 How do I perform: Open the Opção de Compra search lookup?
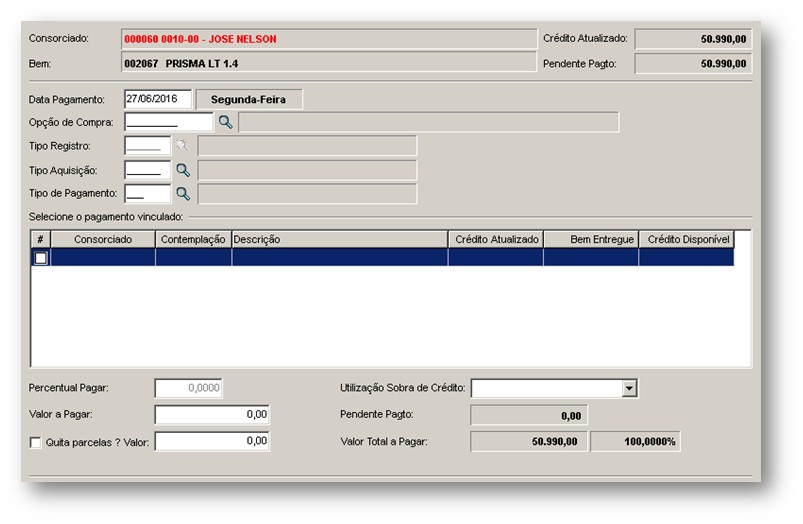225,122
